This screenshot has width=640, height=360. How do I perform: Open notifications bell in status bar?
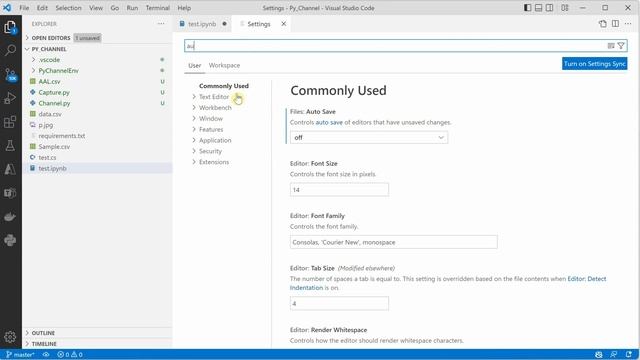click(629, 355)
